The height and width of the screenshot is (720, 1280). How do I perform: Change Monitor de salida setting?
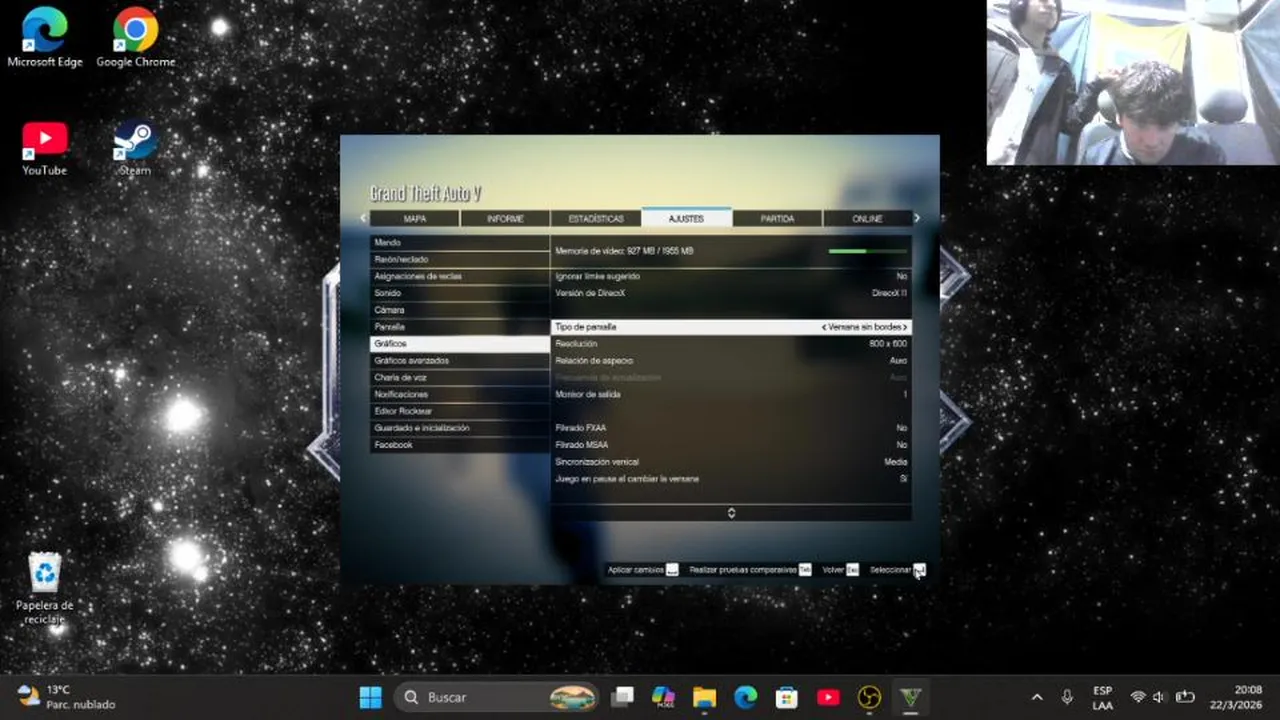tap(731, 394)
